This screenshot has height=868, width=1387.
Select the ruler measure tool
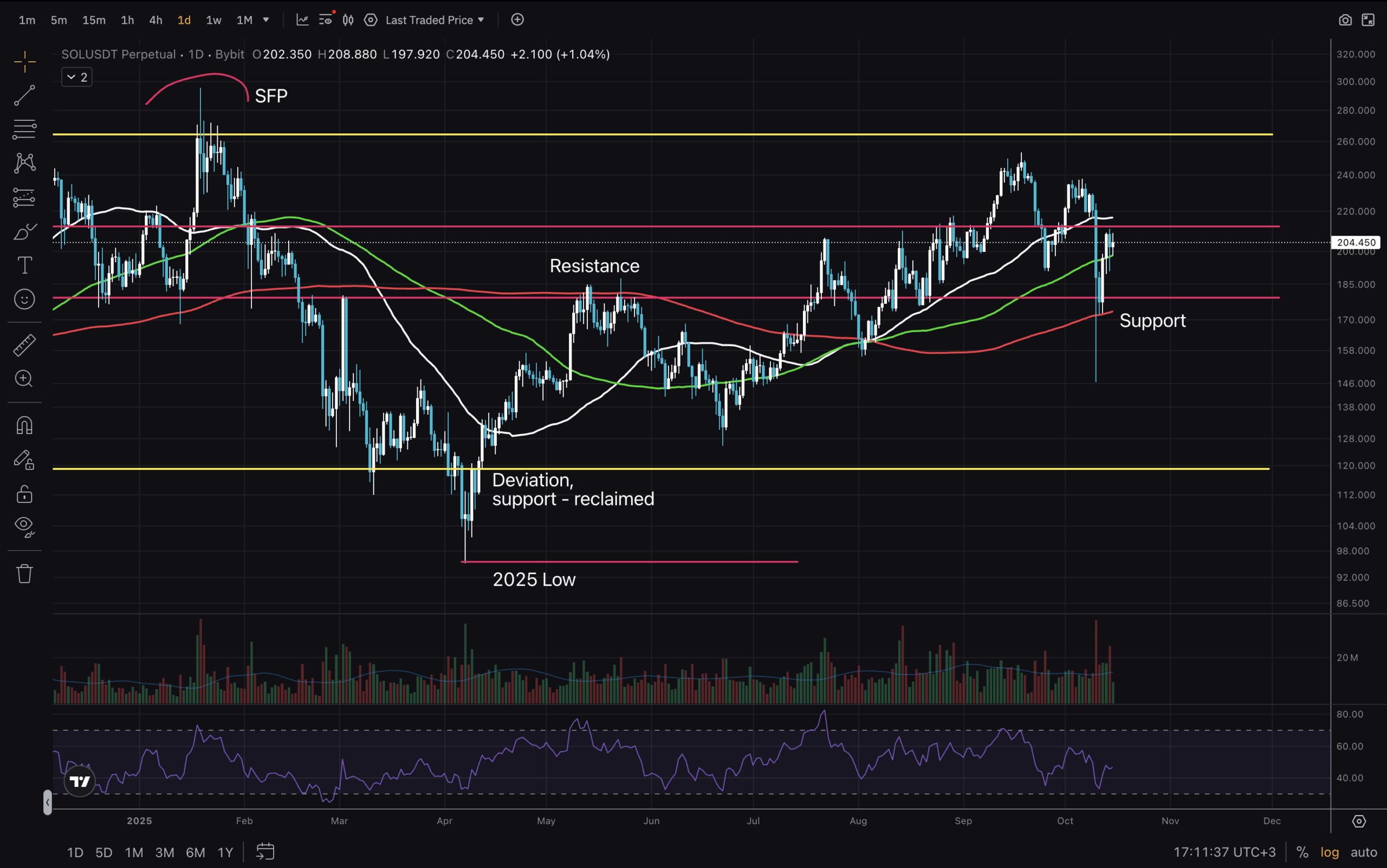point(24,345)
